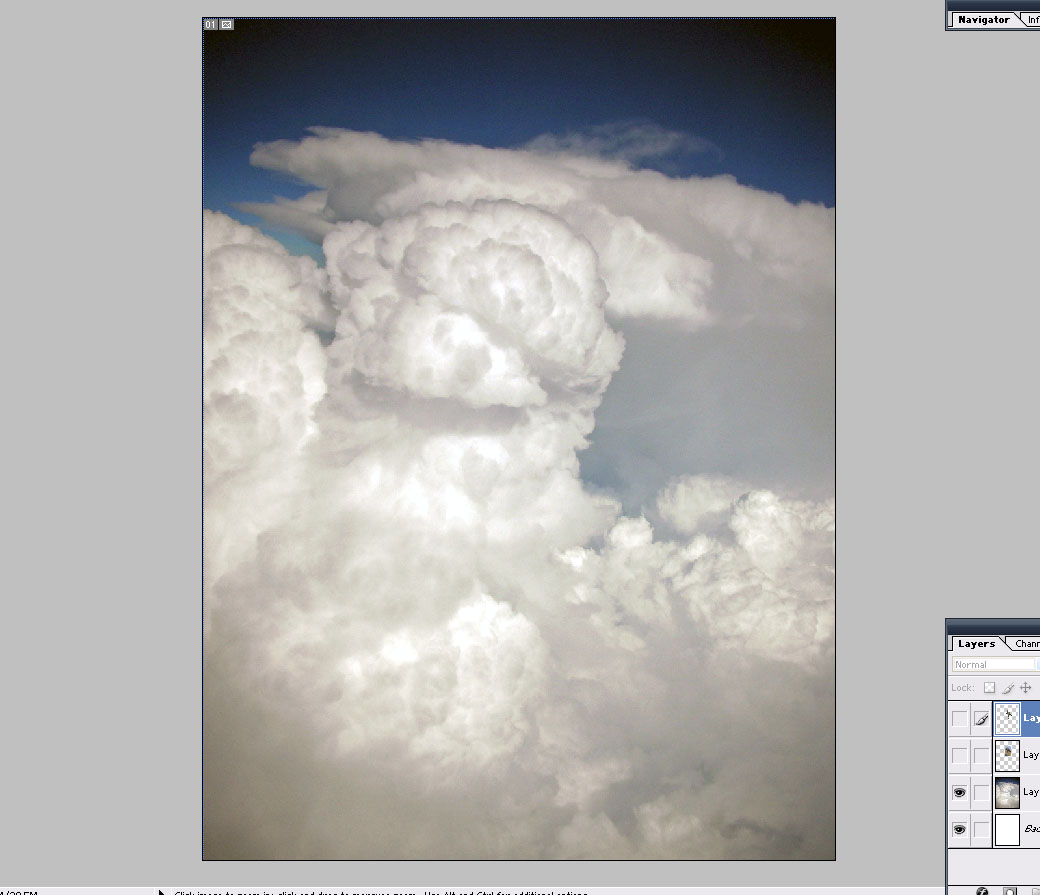Image resolution: width=1040 pixels, height=895 pixels.
Task: Open the Info tab beside Navigator
Action: 1032,20
